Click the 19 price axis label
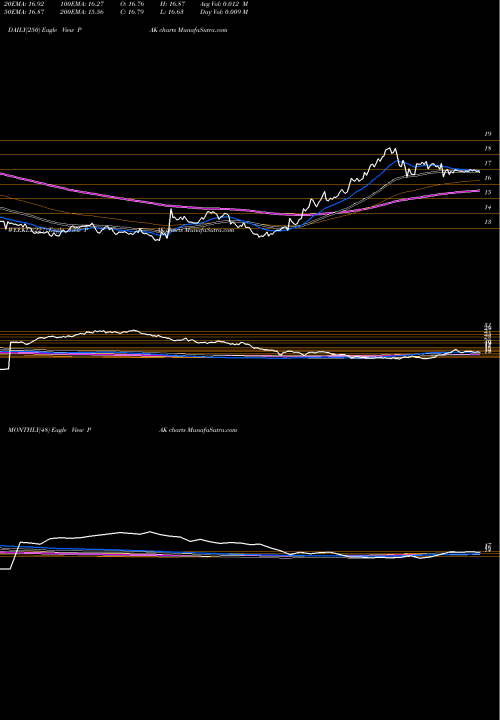This screenshot has width=500, height=720. click(x=488, y=134)
